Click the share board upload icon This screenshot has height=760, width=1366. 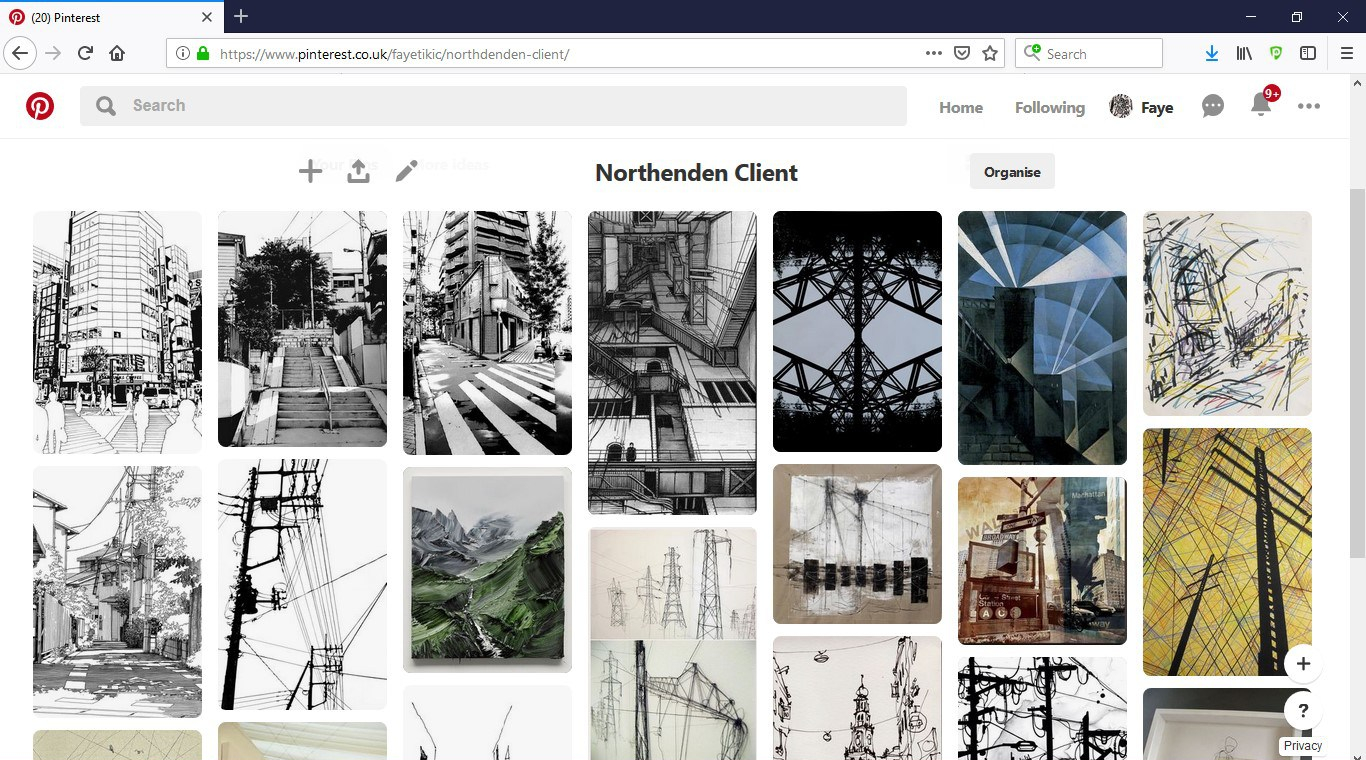pos(358,172)
